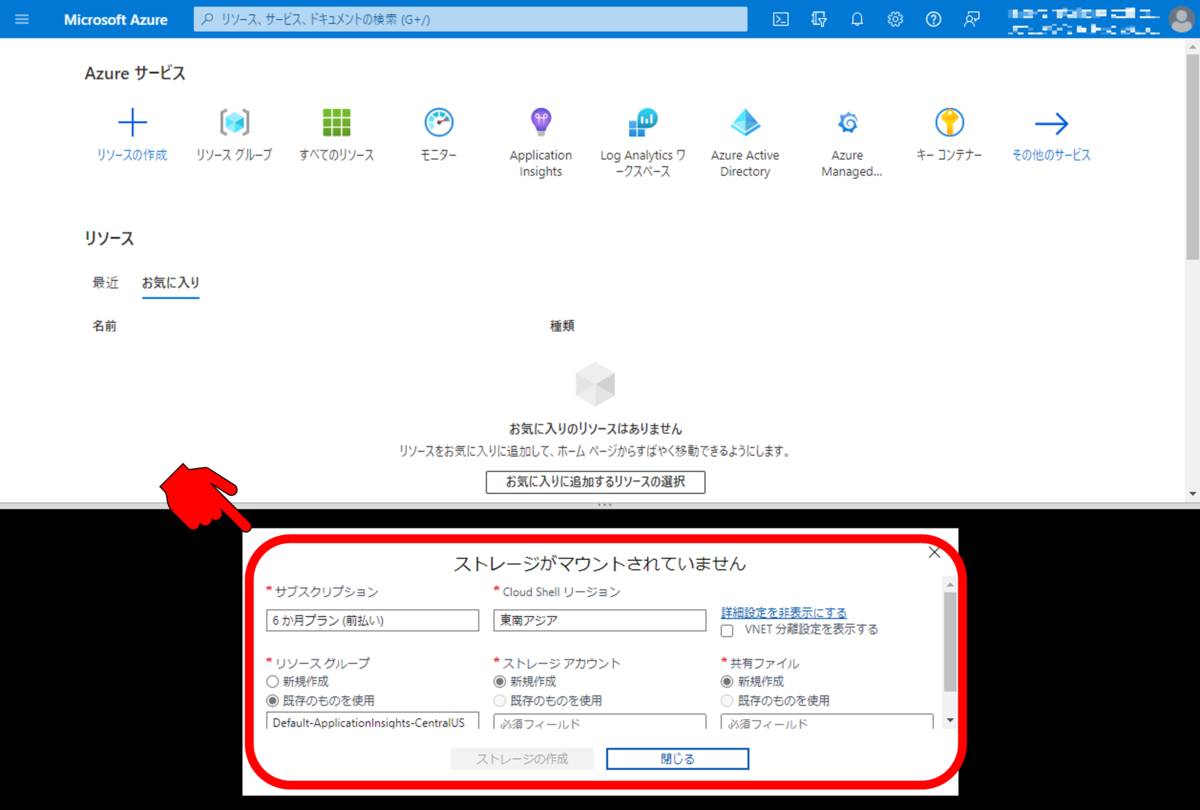Screen dimensions: 1200x810
Task: Click the search resources input field
Action: pyautogui.click(x=470, y=18)
